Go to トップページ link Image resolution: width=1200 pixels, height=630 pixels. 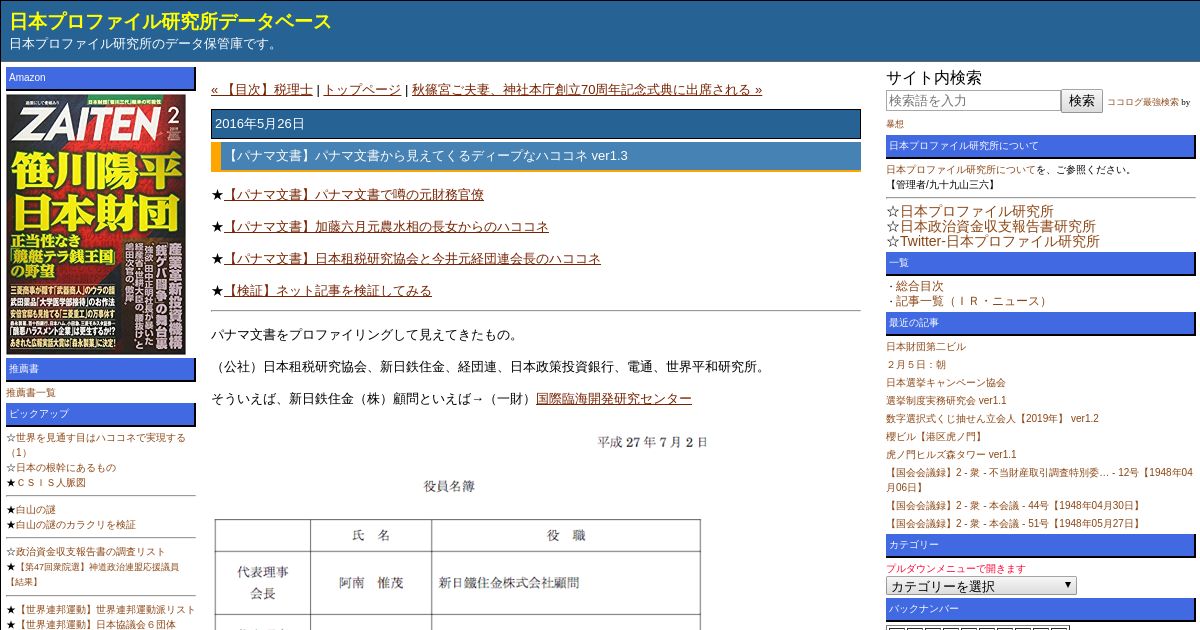pyautogui.click(x=362, y=89)
